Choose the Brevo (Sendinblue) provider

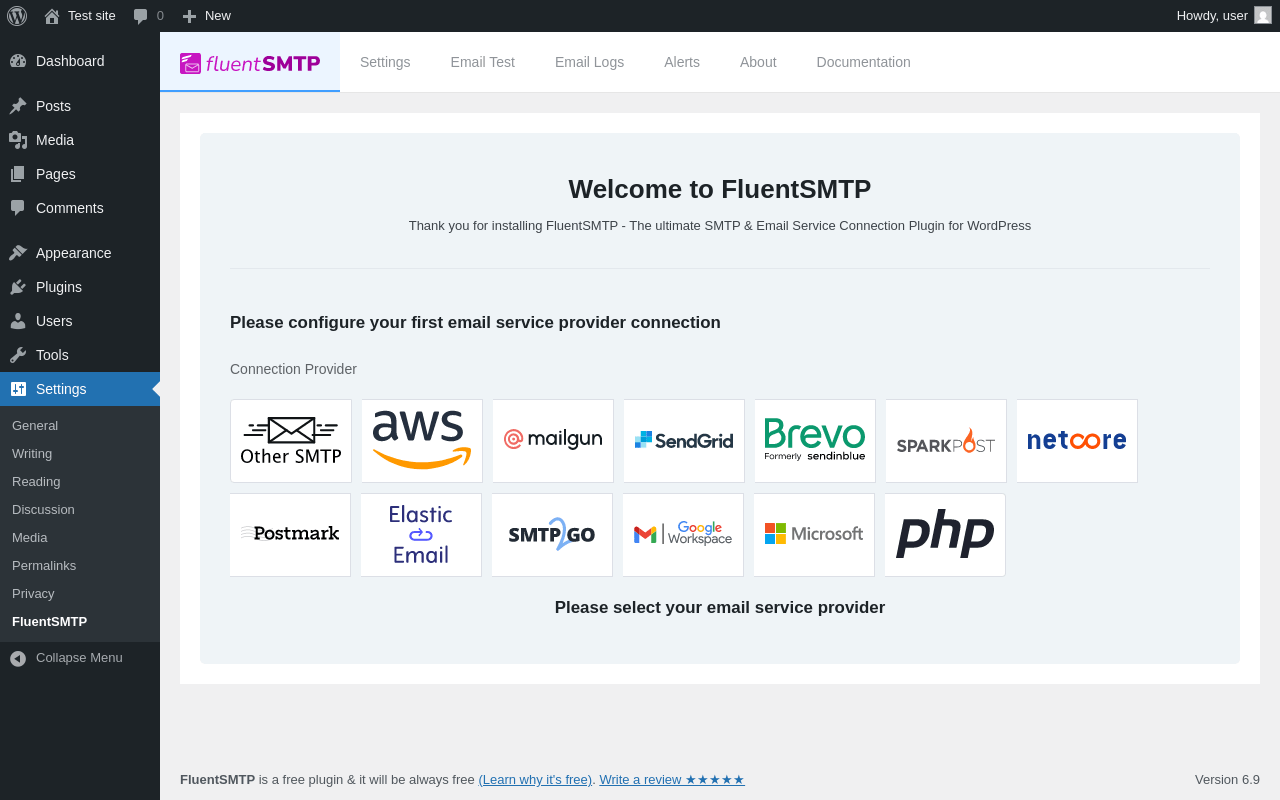[x=815, y=441]
